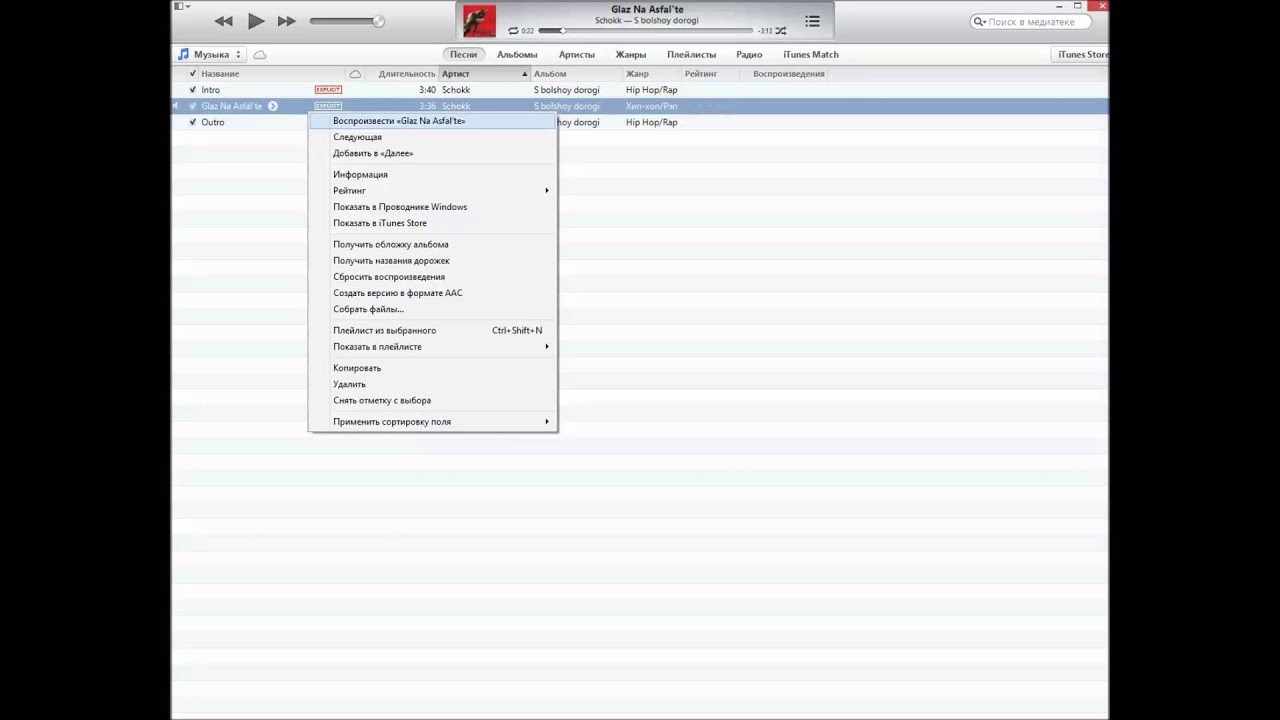The image size is (1280, 720).
Task: Switch to the Артисты tab
Action: pos(577,54)
